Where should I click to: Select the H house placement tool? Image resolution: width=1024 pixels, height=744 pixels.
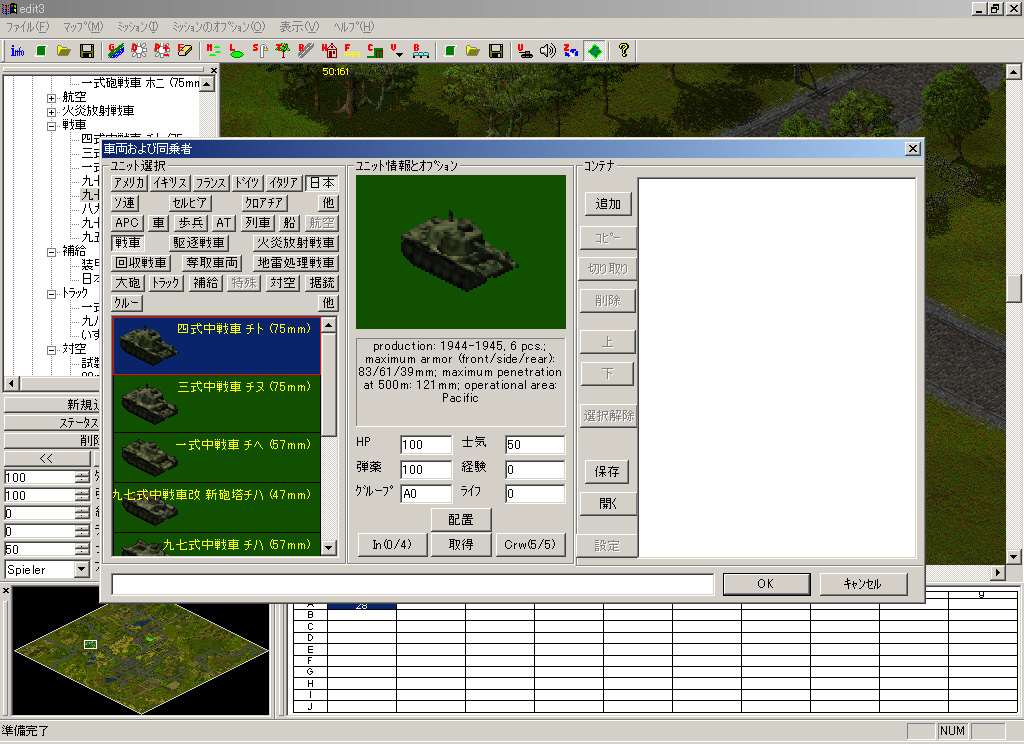(328, 51)
